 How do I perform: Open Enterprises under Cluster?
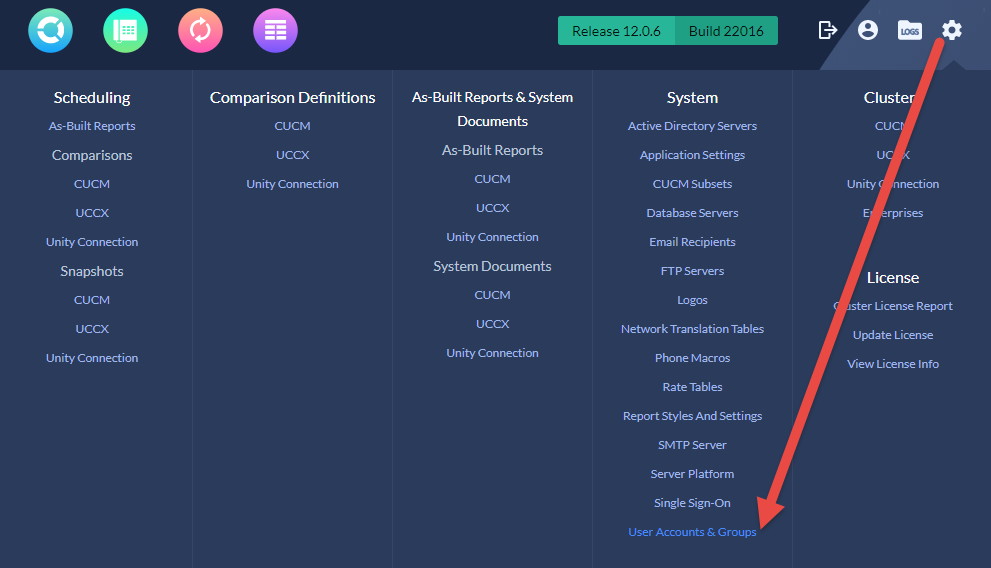893,213
